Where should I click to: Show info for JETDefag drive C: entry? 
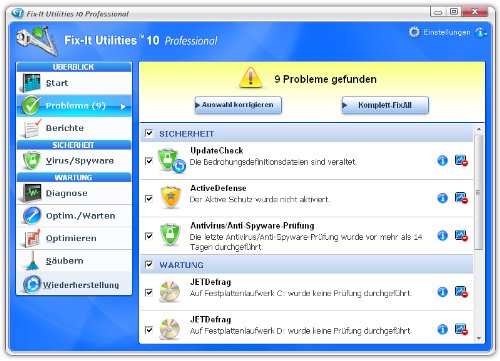[x=442, y=292]
